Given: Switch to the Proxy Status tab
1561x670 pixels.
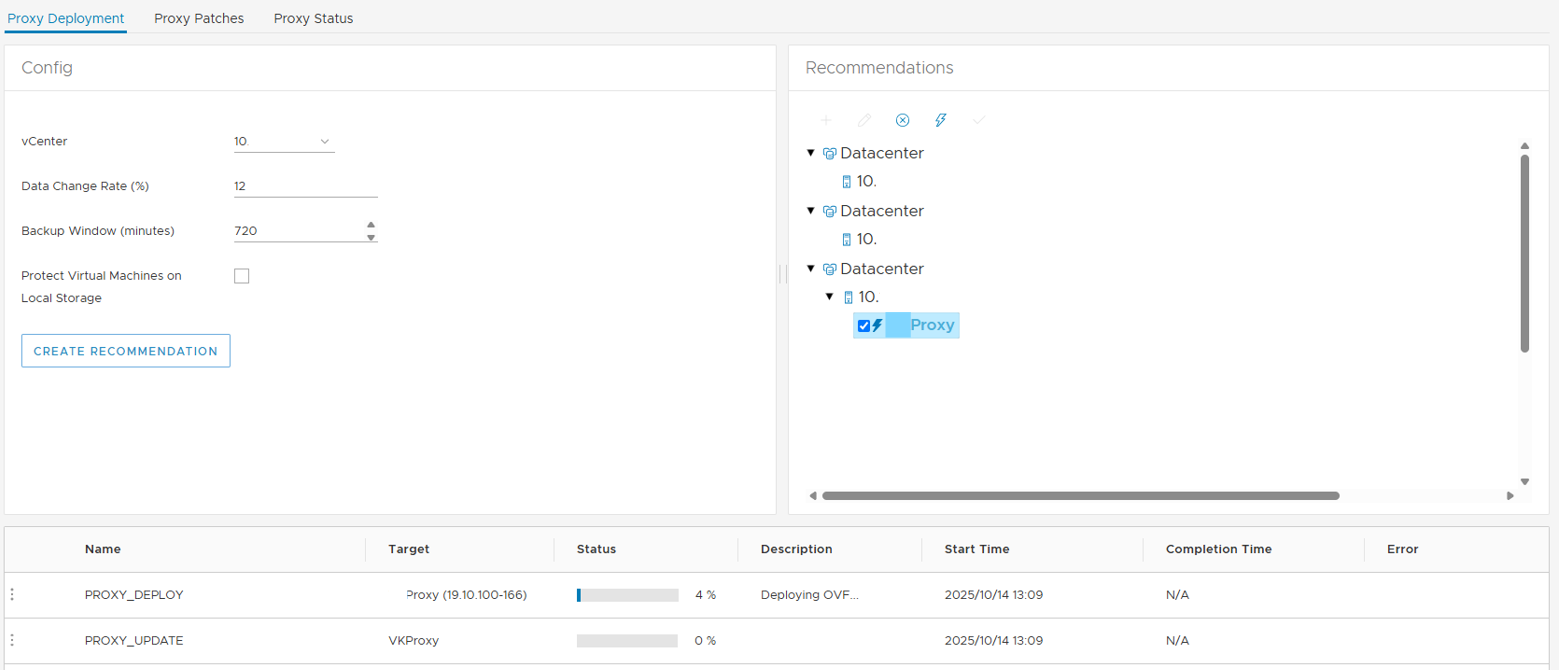Looking at the screenshot, I should tap(313, 18).
